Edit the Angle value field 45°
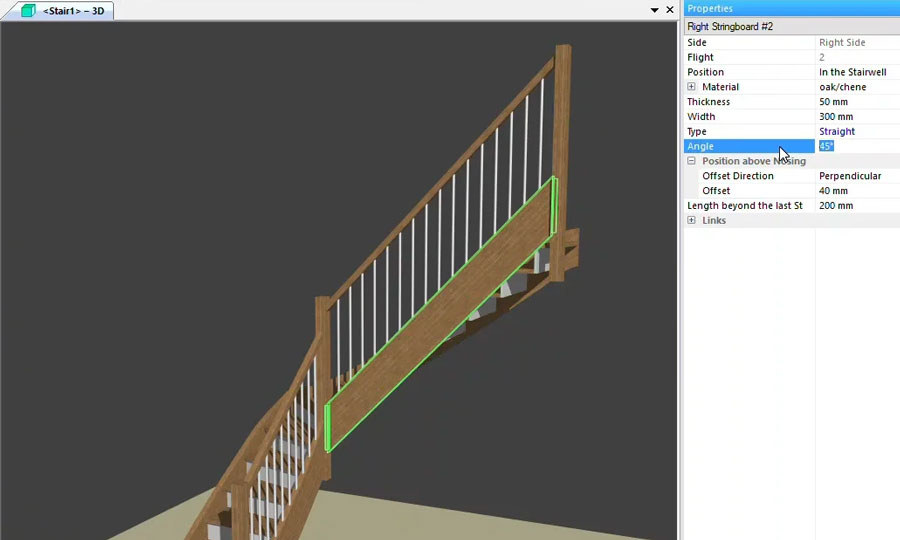 pyautogui.click(x=858, y=146)
